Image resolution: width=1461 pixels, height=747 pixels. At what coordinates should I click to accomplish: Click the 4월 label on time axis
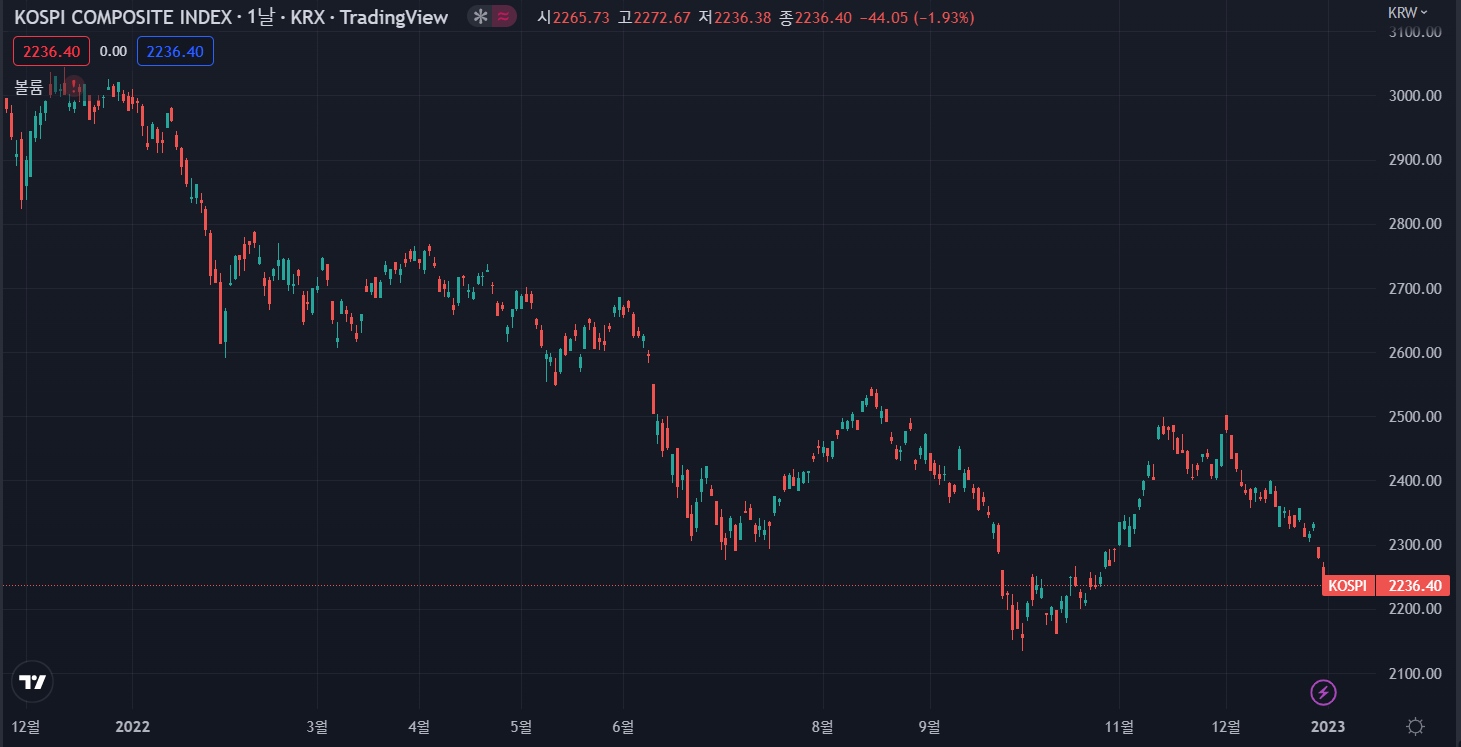(x=420, y=726)
